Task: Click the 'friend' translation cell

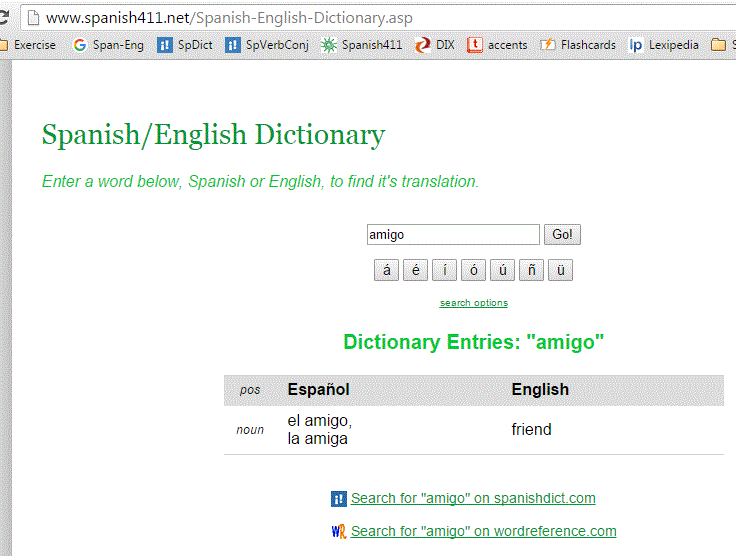Action: 531,430
